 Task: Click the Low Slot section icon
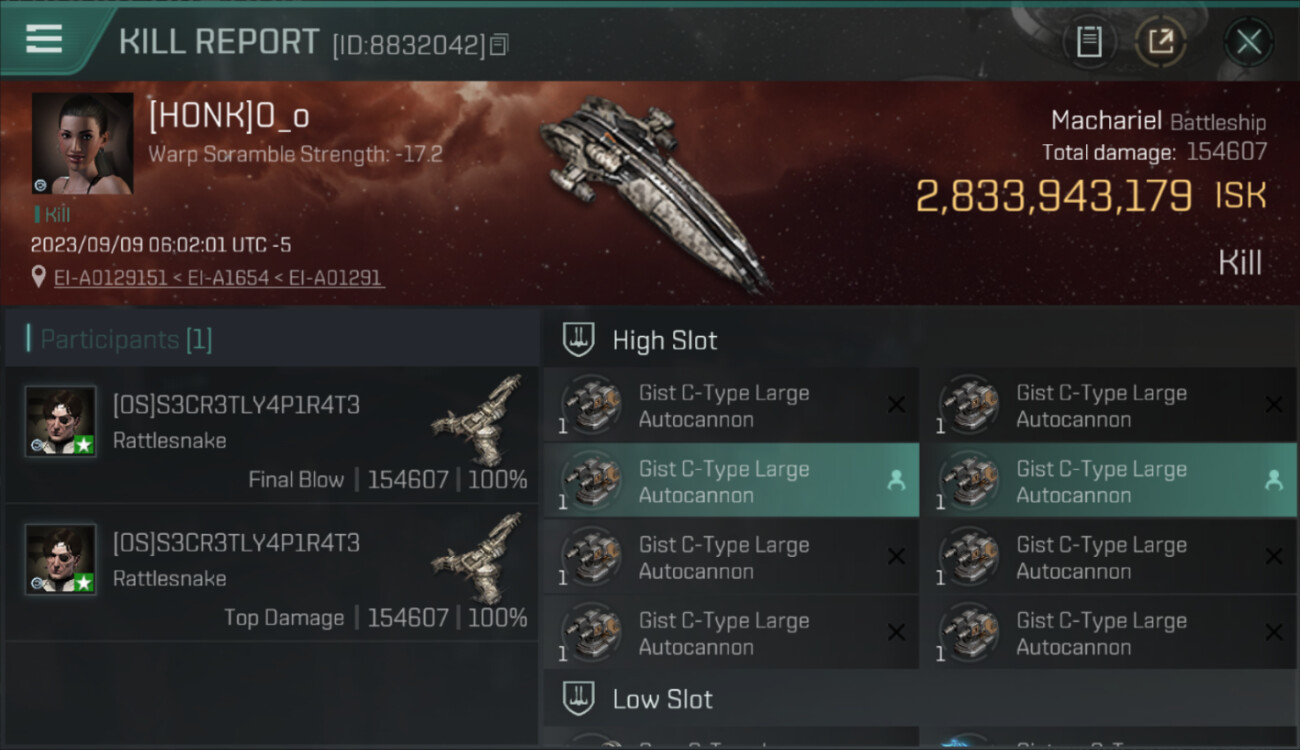579,699
